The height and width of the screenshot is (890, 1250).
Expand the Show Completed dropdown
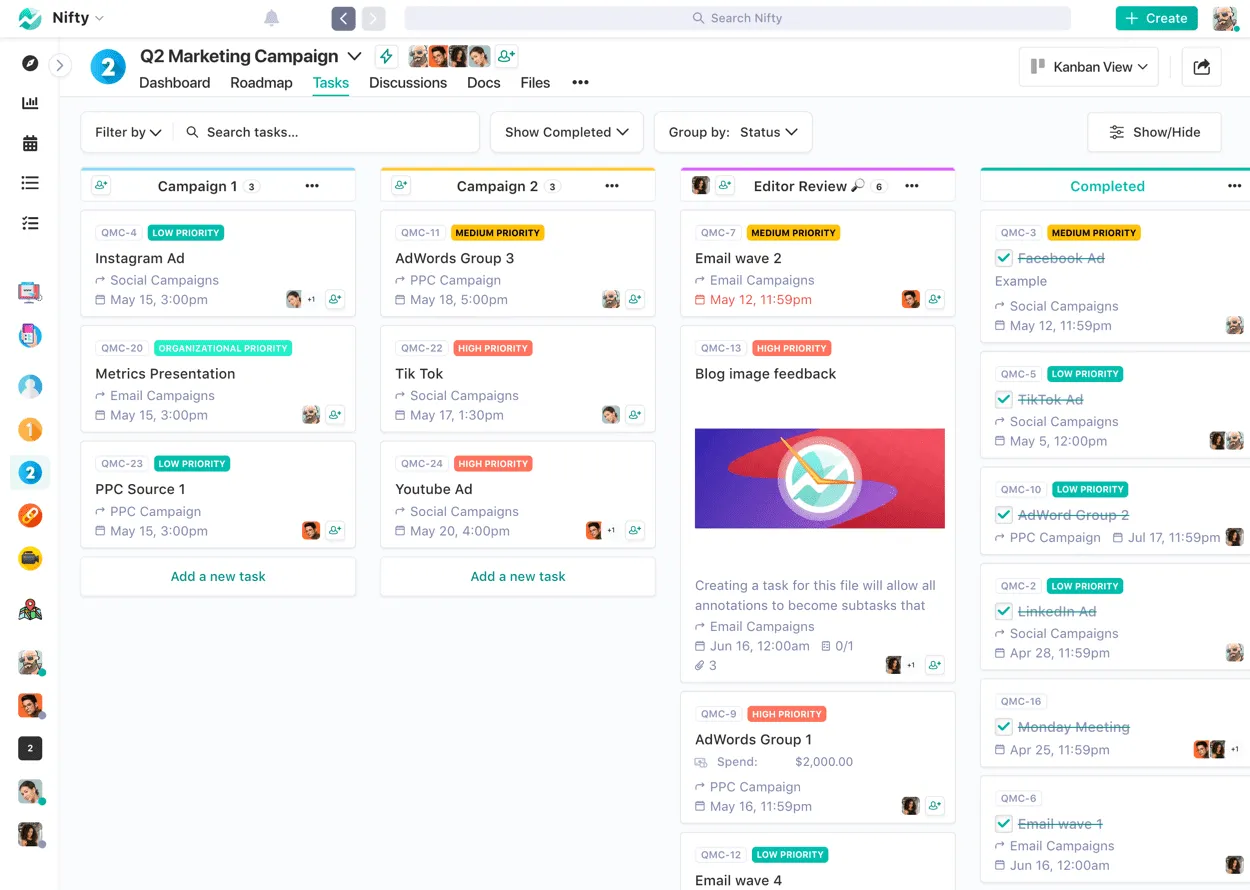566,132
